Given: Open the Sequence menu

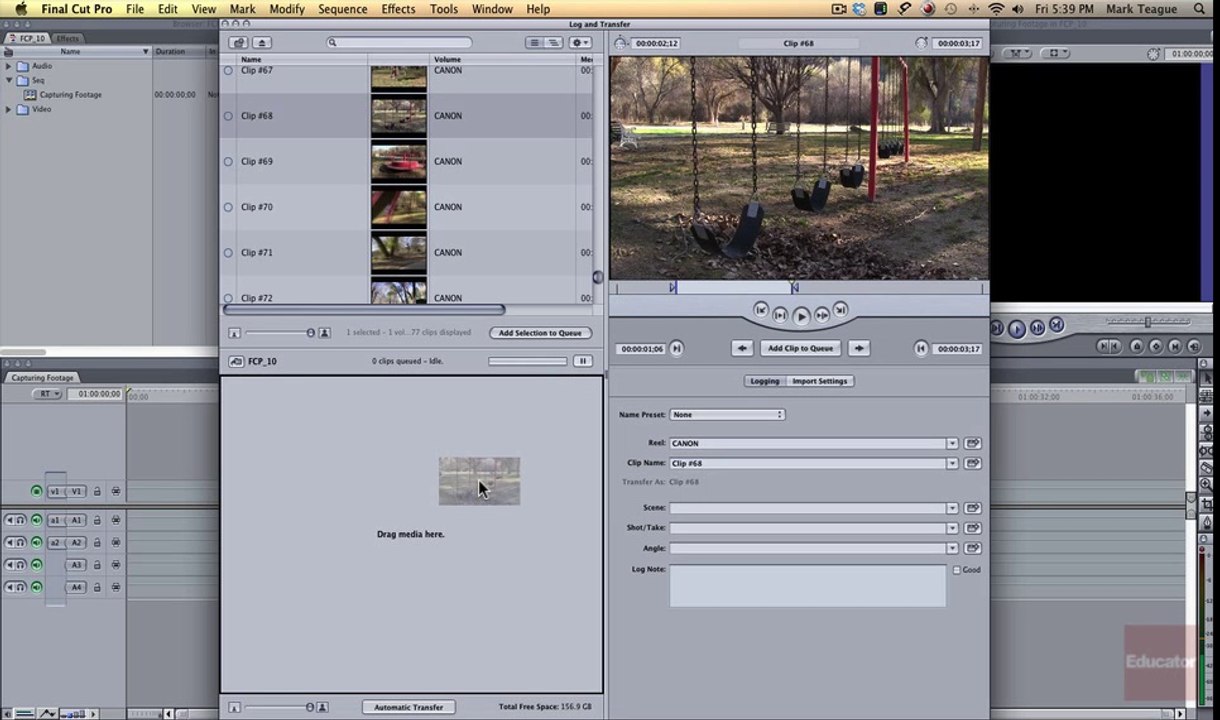Looking at the screenshot, I should pos(343,9).
